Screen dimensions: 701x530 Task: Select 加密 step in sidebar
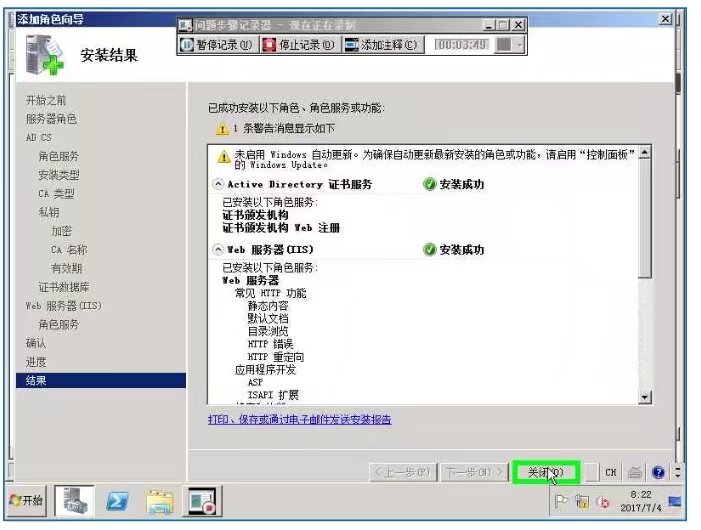click(61, 231)
